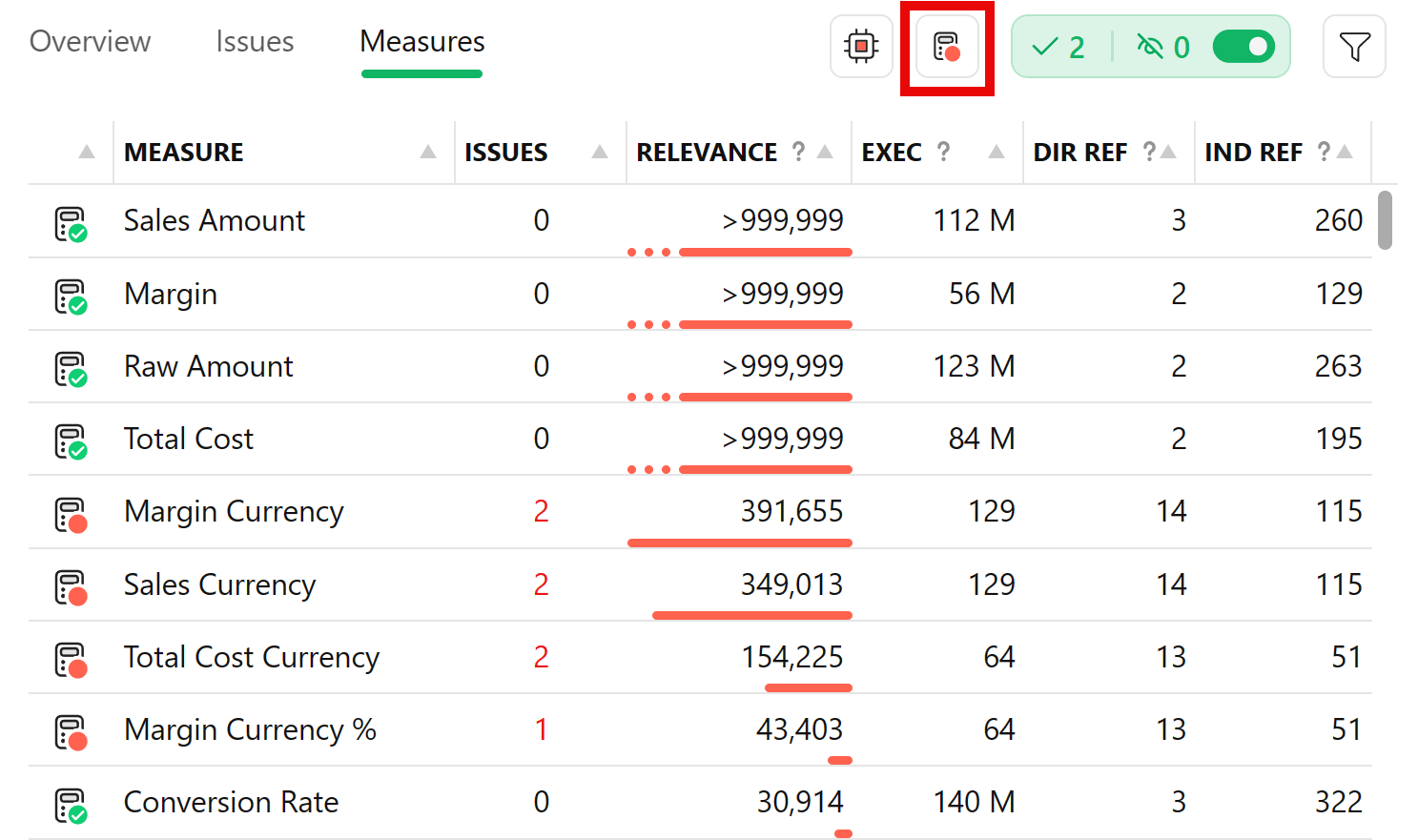Viewport: 1418px width, 840px height.
Task: Click the processor chip icon button
Action: point(861,46)
